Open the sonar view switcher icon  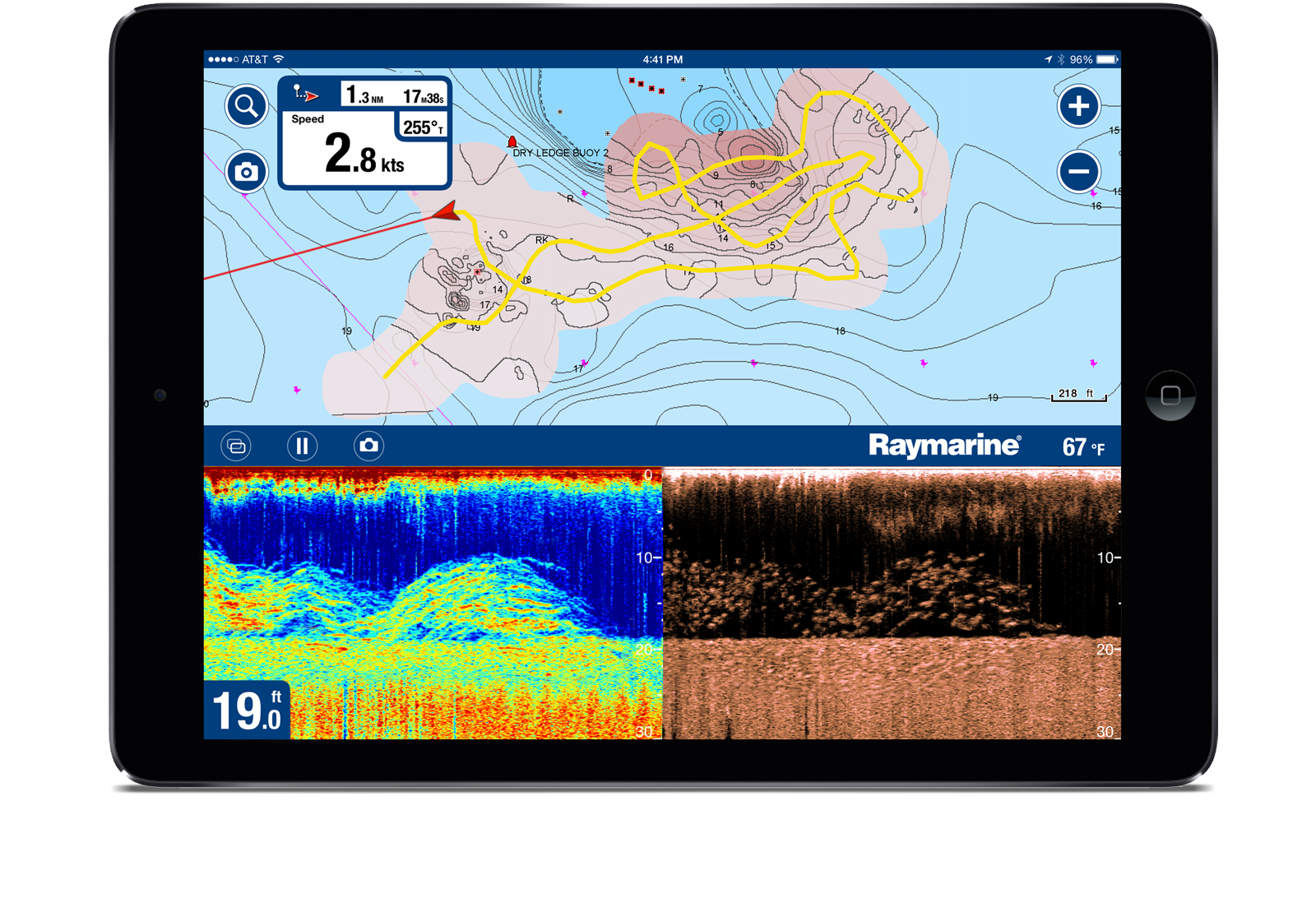point(236,446)
